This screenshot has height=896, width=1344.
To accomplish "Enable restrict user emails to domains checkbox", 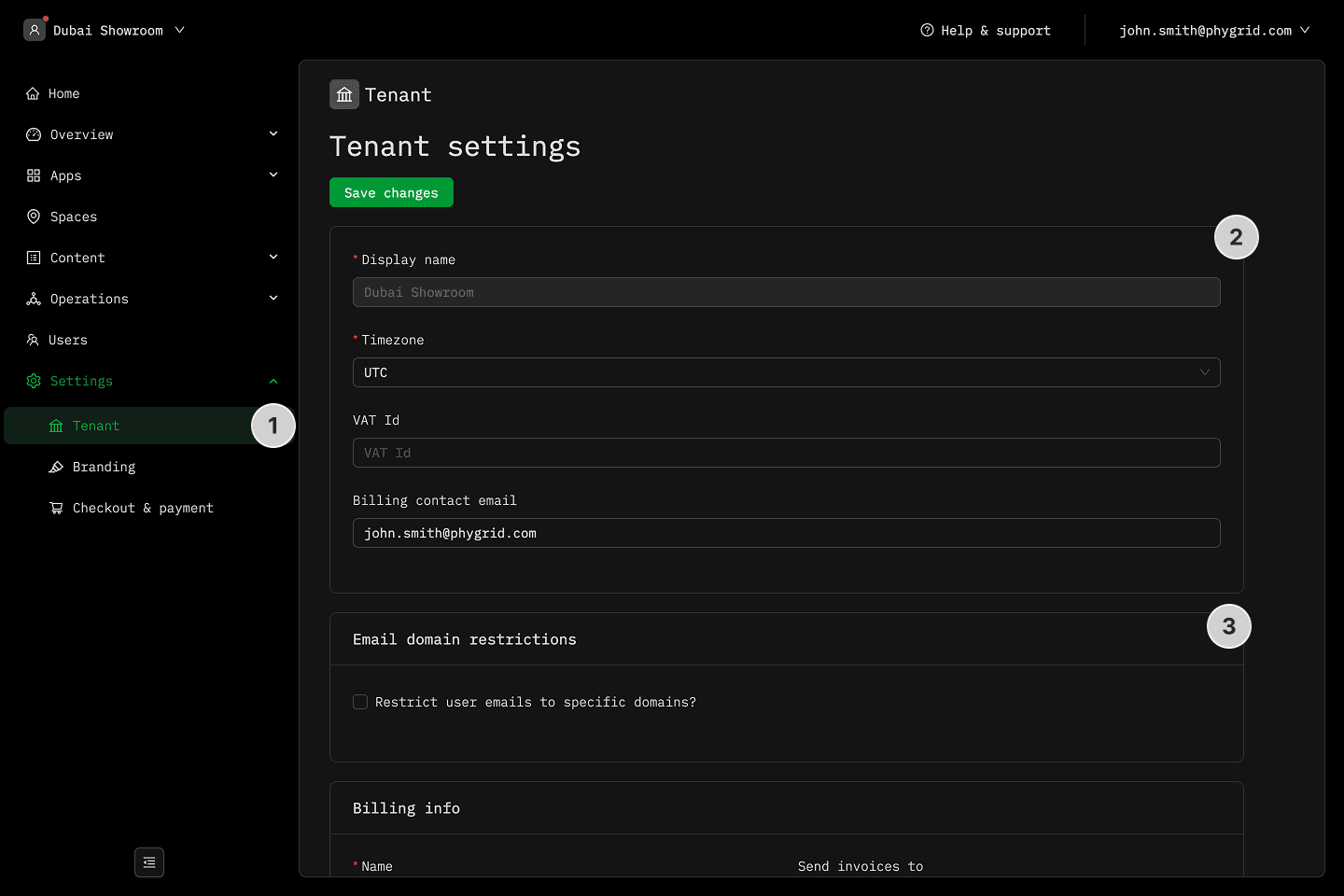I will tap(360, 702).
